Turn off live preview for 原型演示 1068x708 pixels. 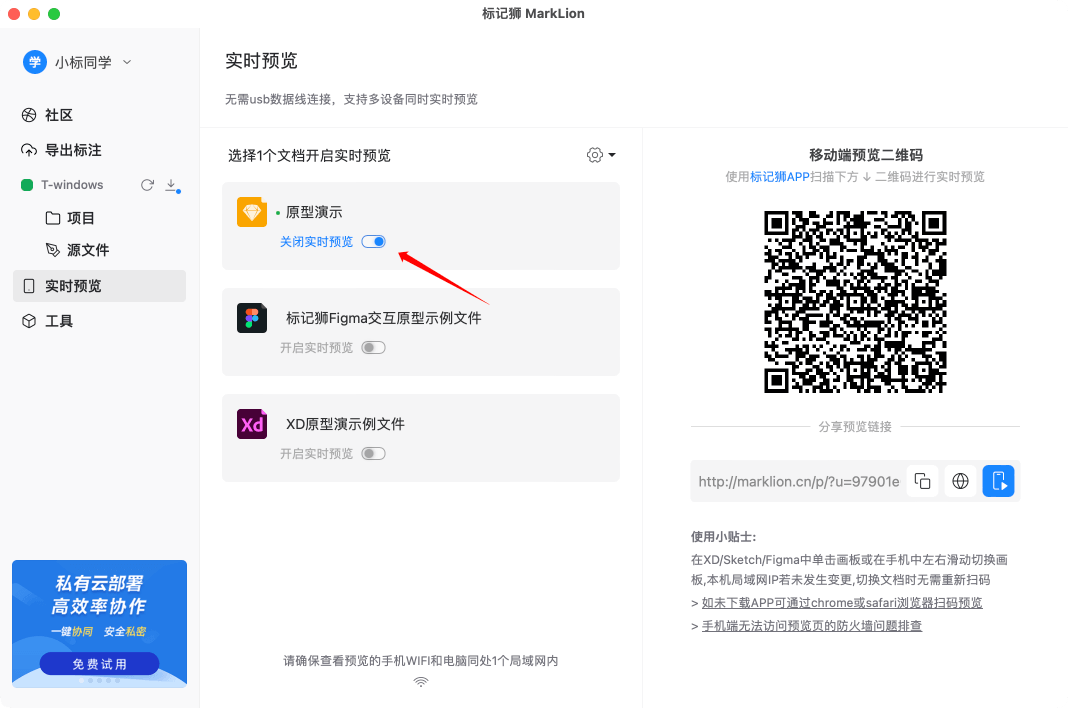tap(373, 242)
